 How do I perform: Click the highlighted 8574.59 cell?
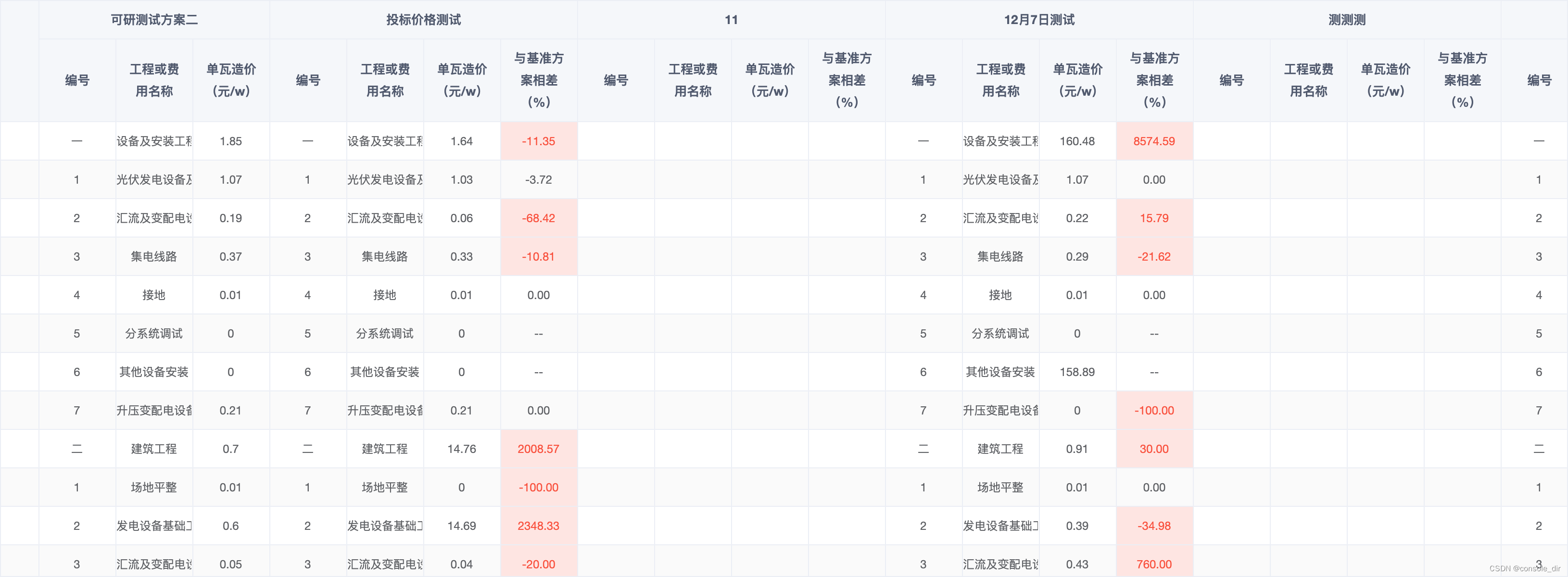pyautogui.click(x=1153, y=141)
